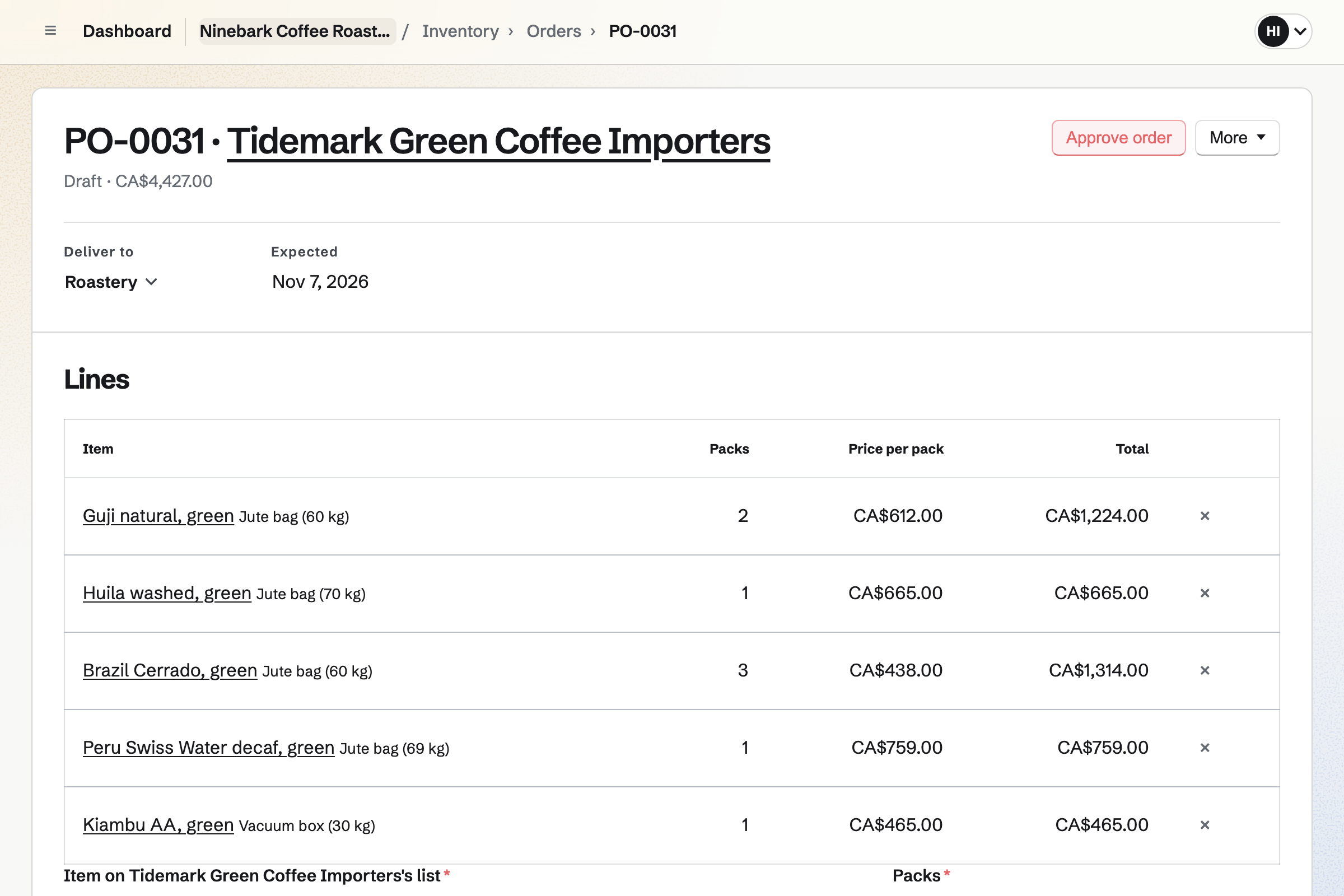1344x896 pixels.
Task: Remove the Peru Swiss Water decaf line
Action: pos(1205,748)
